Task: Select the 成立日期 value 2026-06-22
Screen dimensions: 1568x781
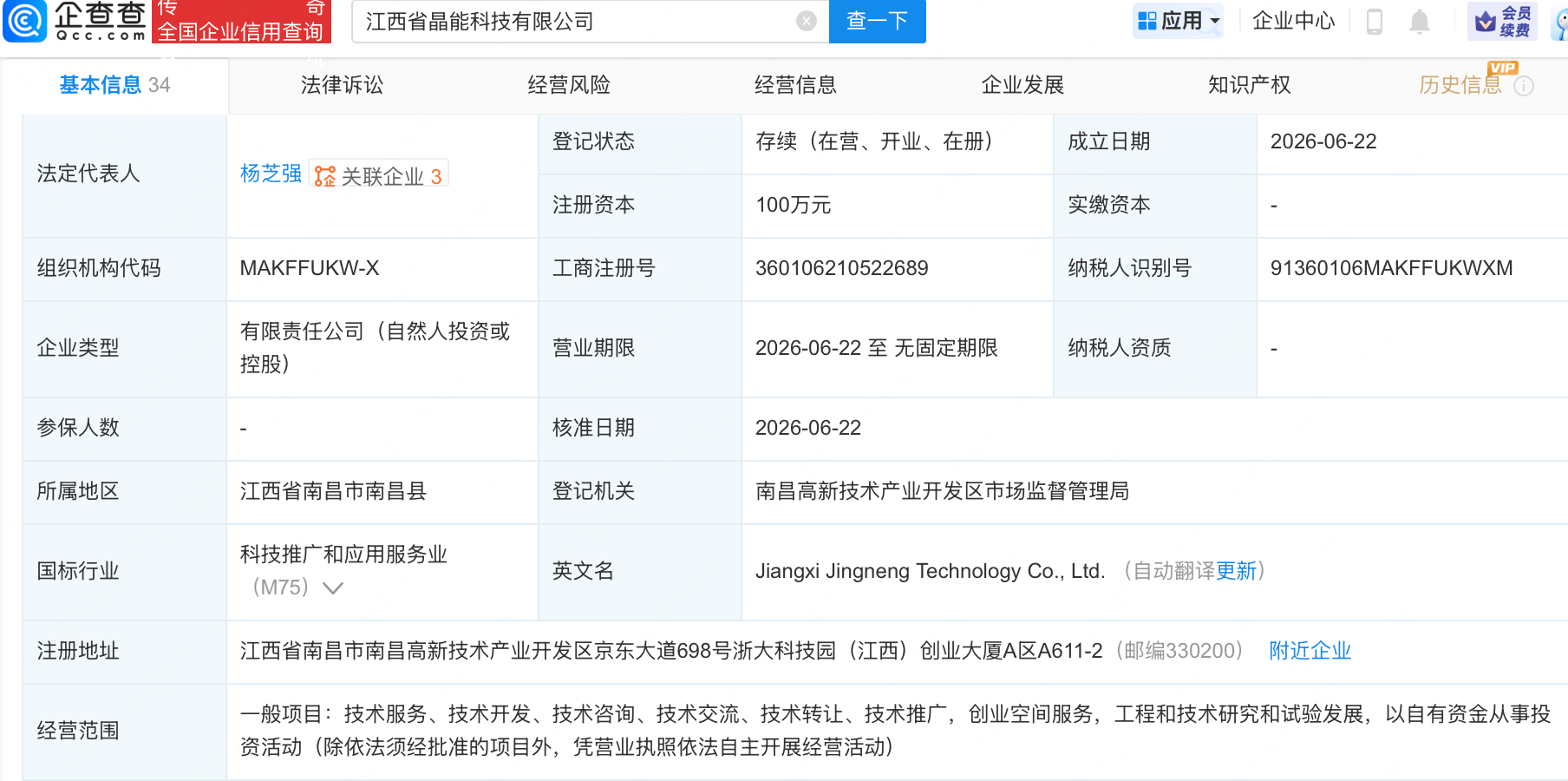Action: (1323, 141)
